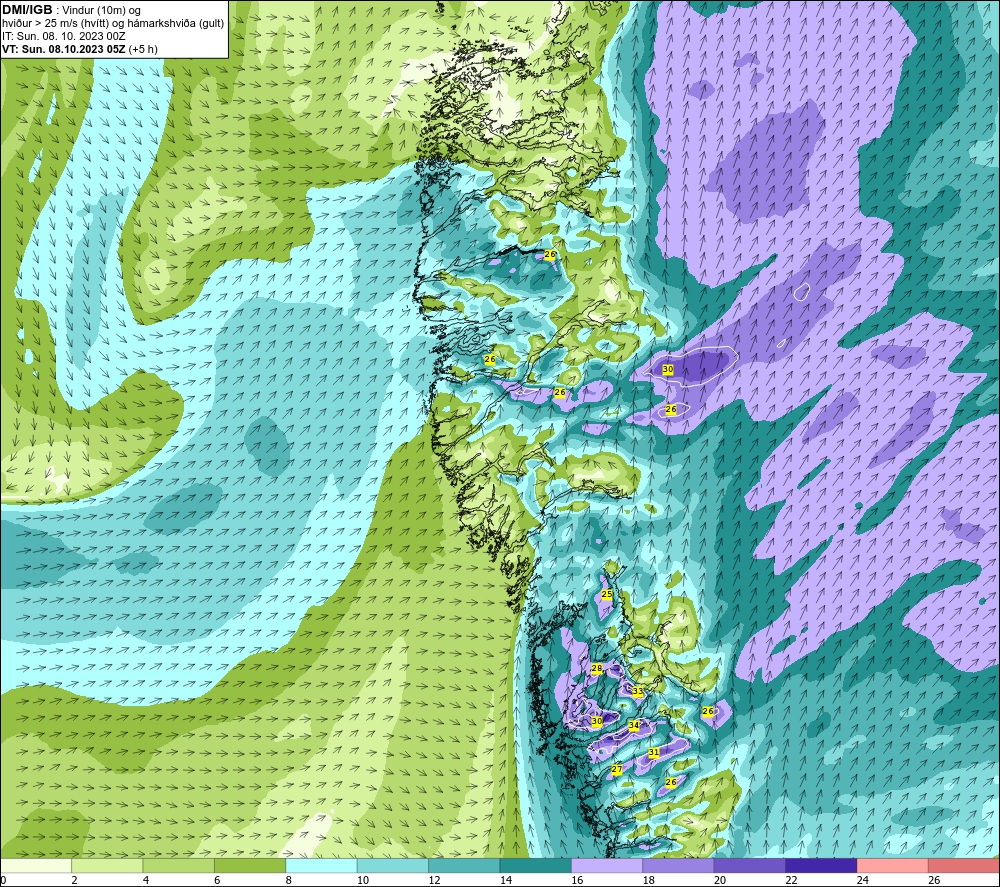Select the 14–16 m/s dark teal legend swatch

(536, 866)
